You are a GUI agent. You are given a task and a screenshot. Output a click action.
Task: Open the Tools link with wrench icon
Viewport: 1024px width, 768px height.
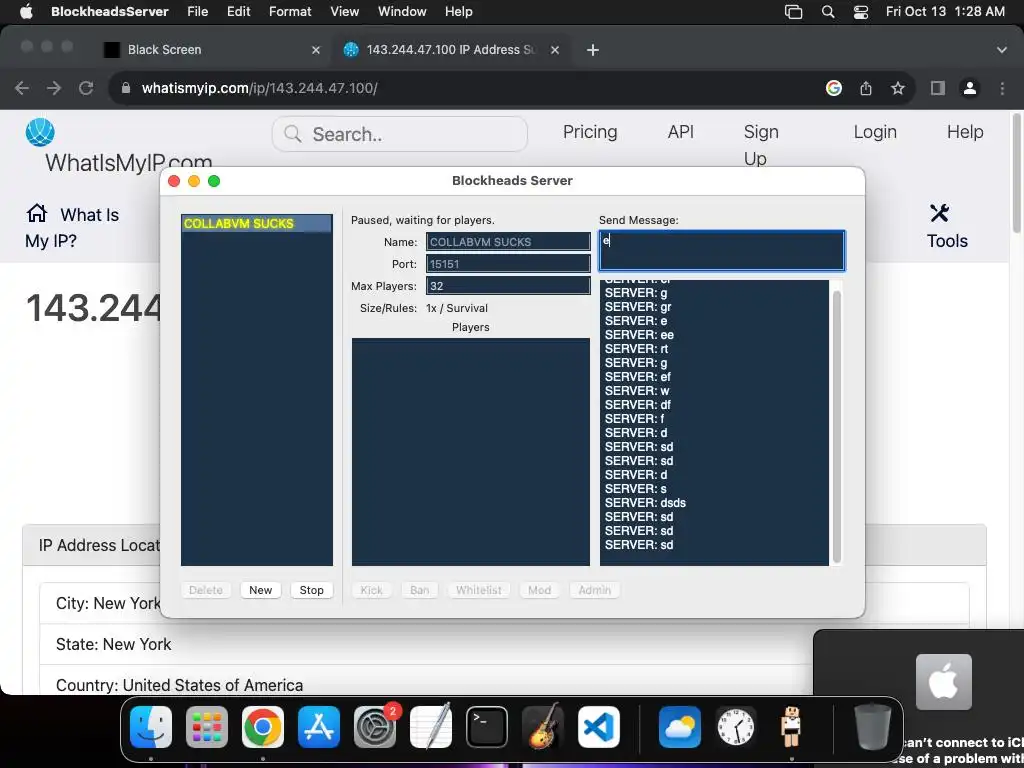click(946, 227)
